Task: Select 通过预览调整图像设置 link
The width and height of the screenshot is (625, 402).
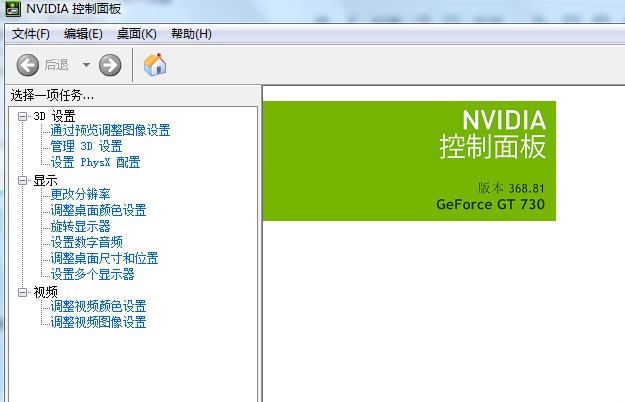Action: 110,131
